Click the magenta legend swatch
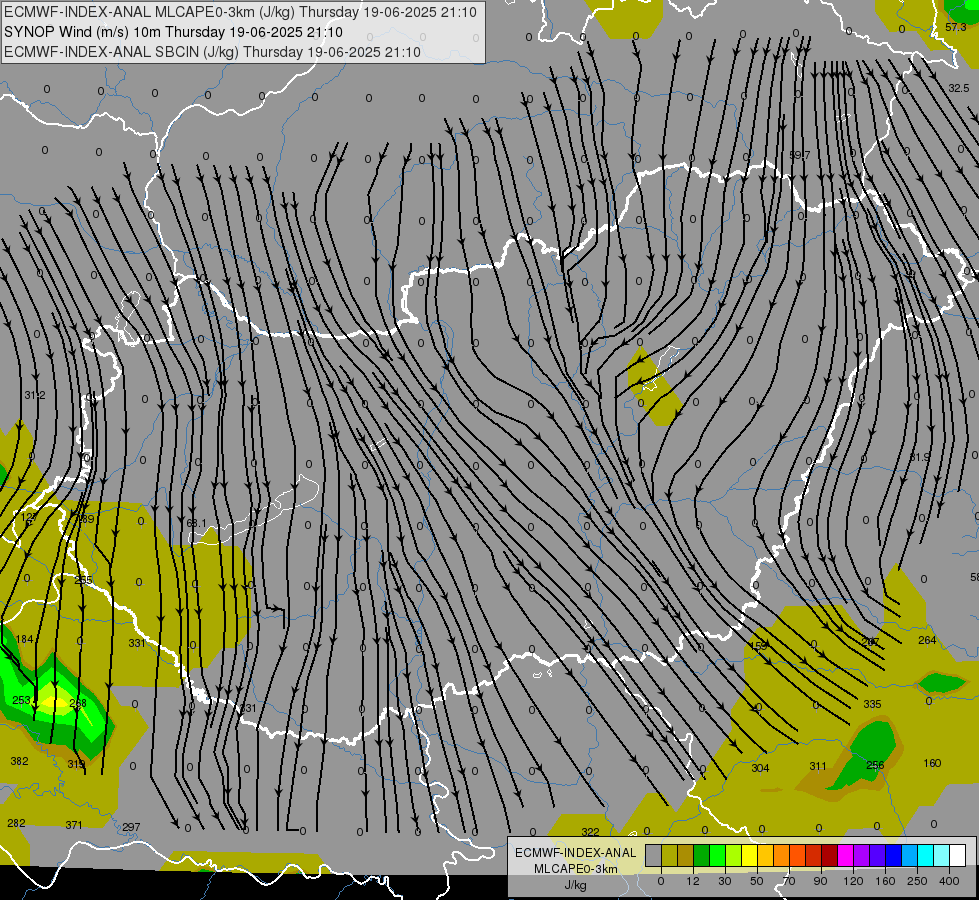The height and width of the screenshot is (900, 979). pyautogui.click(x=846, y=855)
